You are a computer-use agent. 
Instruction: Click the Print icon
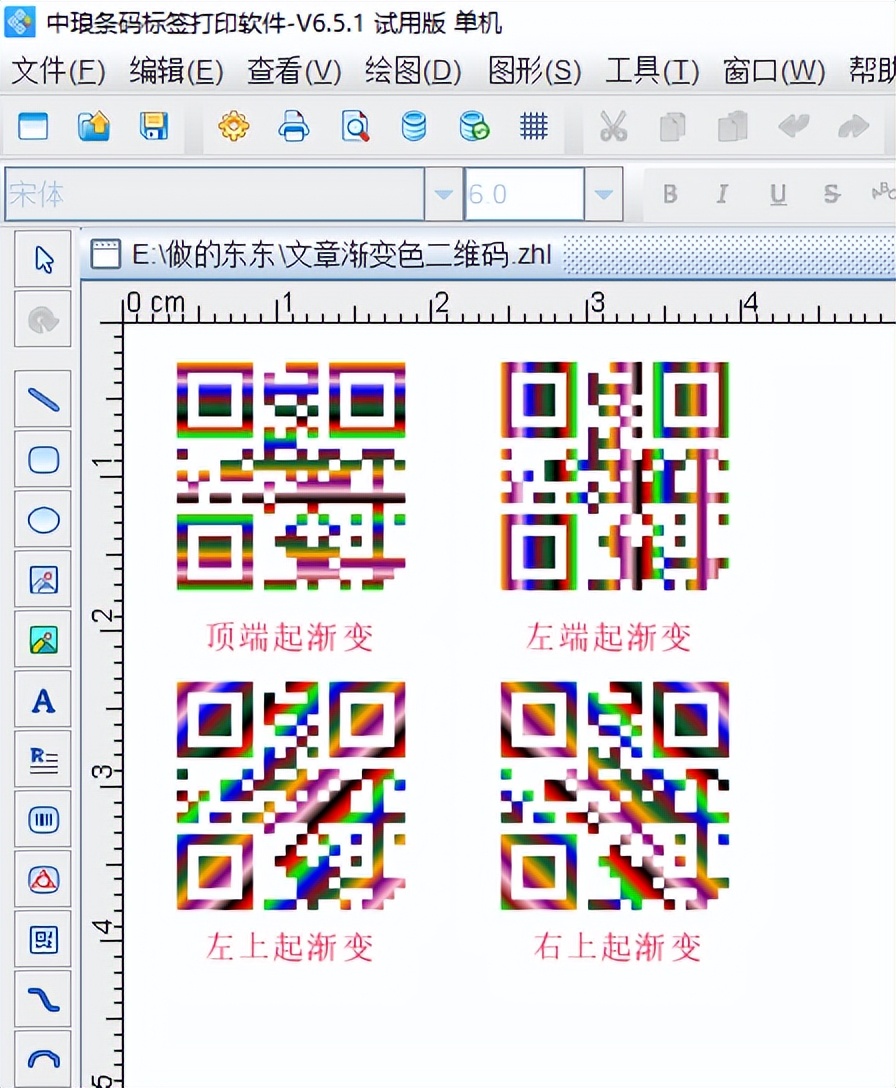point(294,126)
